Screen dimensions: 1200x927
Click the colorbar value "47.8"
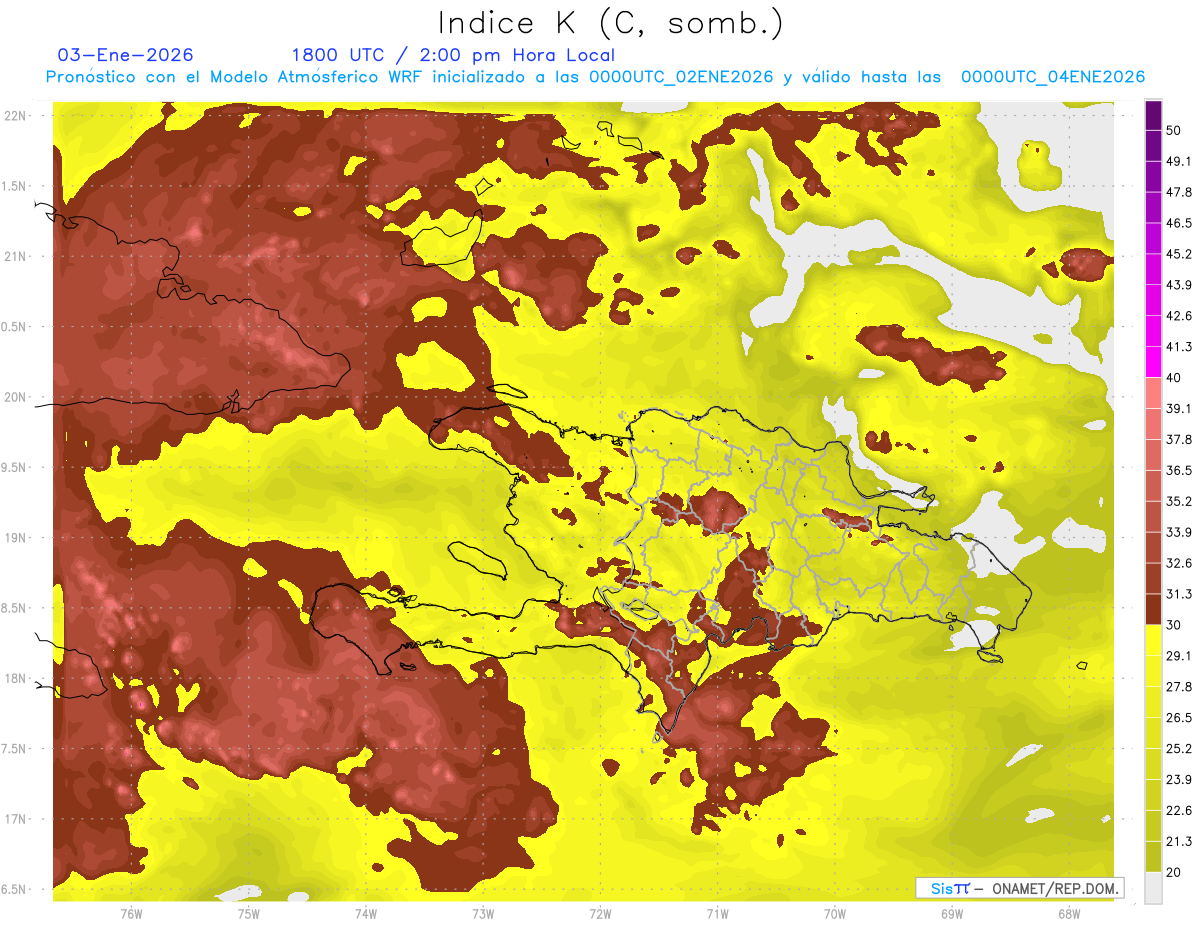pos(1179,192)
